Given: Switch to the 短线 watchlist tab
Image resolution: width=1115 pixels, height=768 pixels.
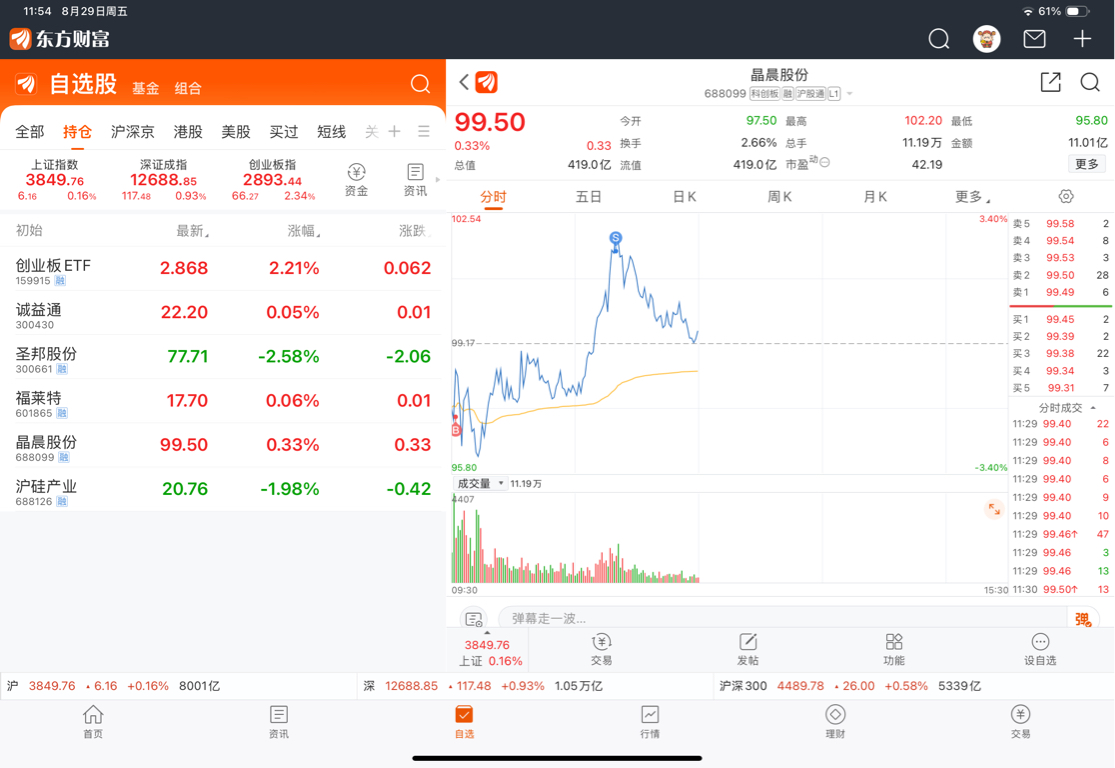Looking at the screenshot, I should click(331, 132).
